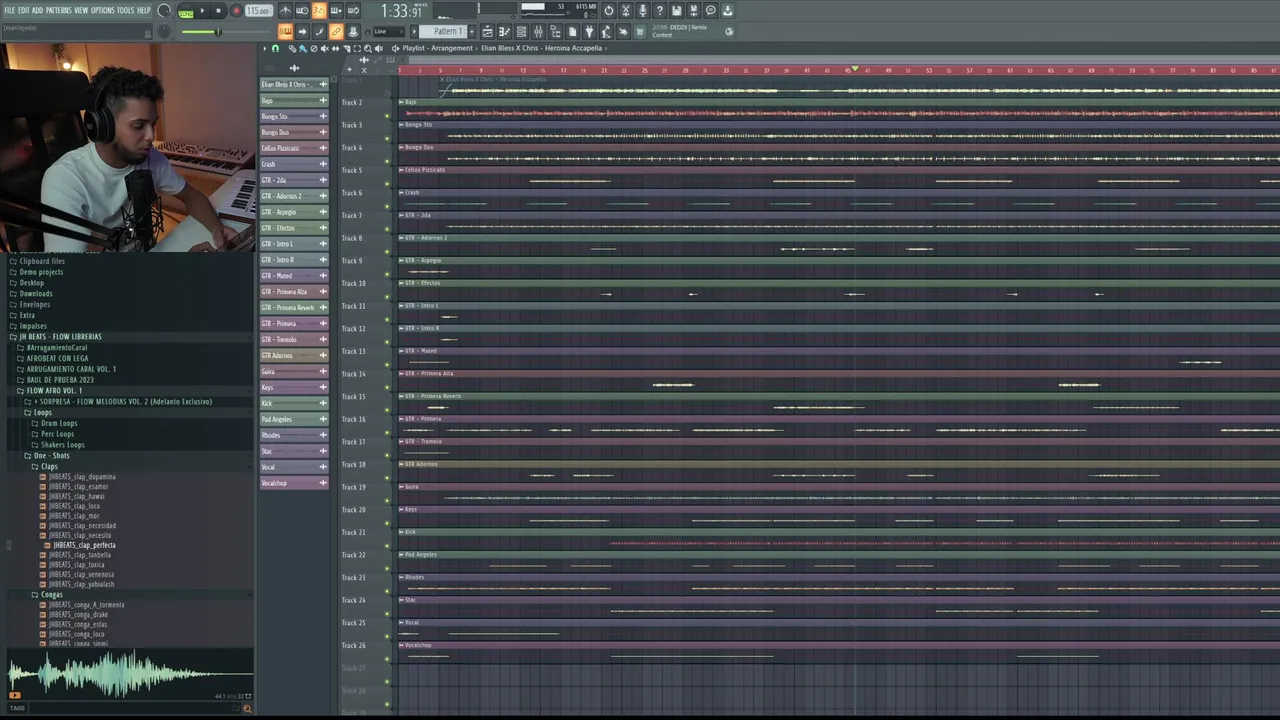The width and height of the screenshot is (1280, 720).
Task: Select the GTR - Efectos clip in picker
Action: (294, 228)
